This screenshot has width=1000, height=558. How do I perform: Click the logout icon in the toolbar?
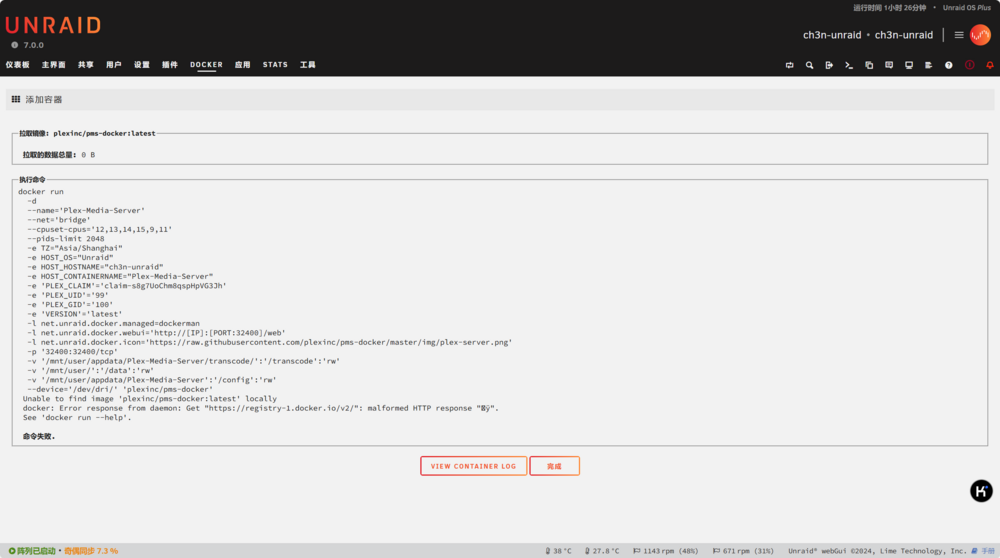coord(829,65)
